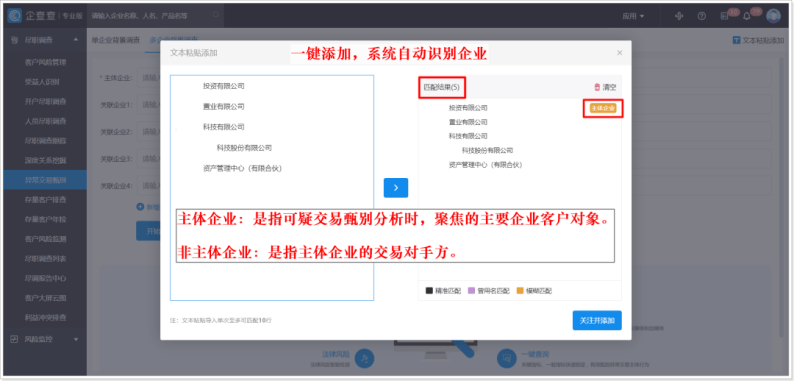Click the 主体企业 tag on first result
Image resolution: width=794 pixels, height=381 pixels.
(603, 108)
